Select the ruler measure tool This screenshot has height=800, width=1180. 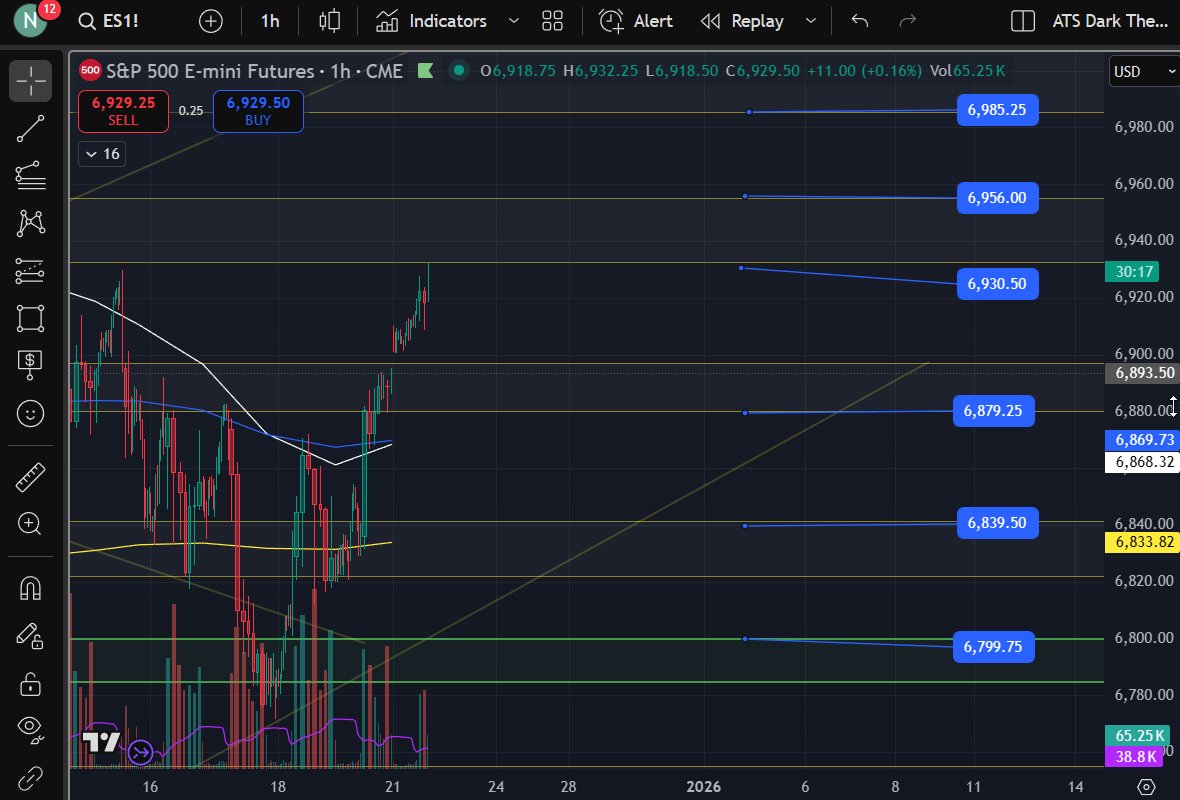coord(30,477)
